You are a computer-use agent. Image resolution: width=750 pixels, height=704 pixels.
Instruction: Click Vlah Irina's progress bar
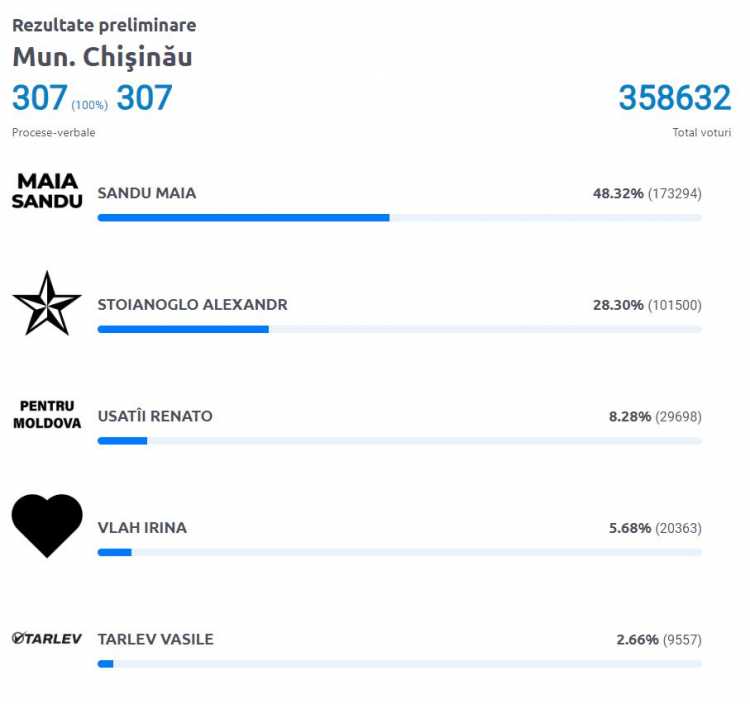click(399, 552)
